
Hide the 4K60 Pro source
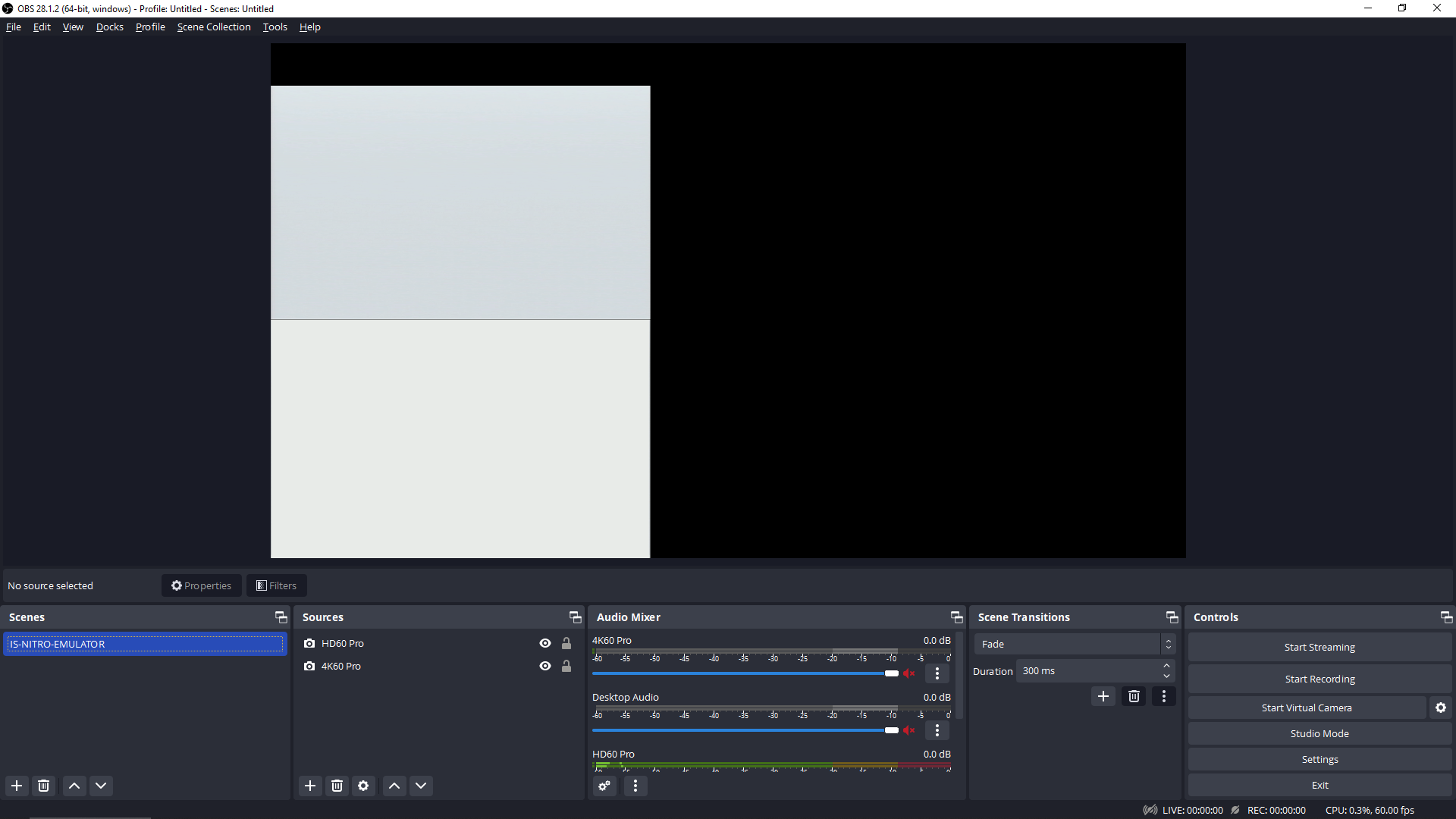pos(545,666)
